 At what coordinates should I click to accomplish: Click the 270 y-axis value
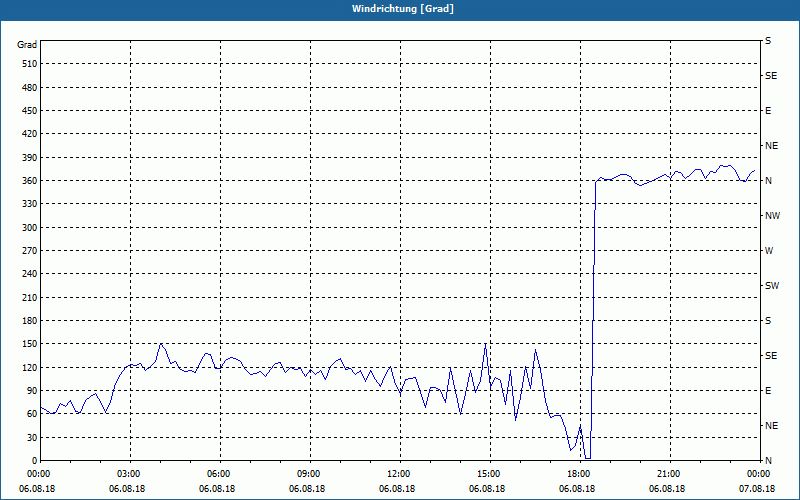tap(30, 251)
